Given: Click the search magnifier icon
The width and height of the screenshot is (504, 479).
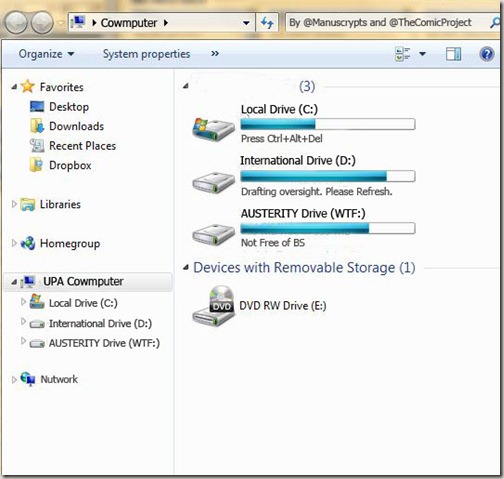Looking at the screenshot, I should [495, 23].
